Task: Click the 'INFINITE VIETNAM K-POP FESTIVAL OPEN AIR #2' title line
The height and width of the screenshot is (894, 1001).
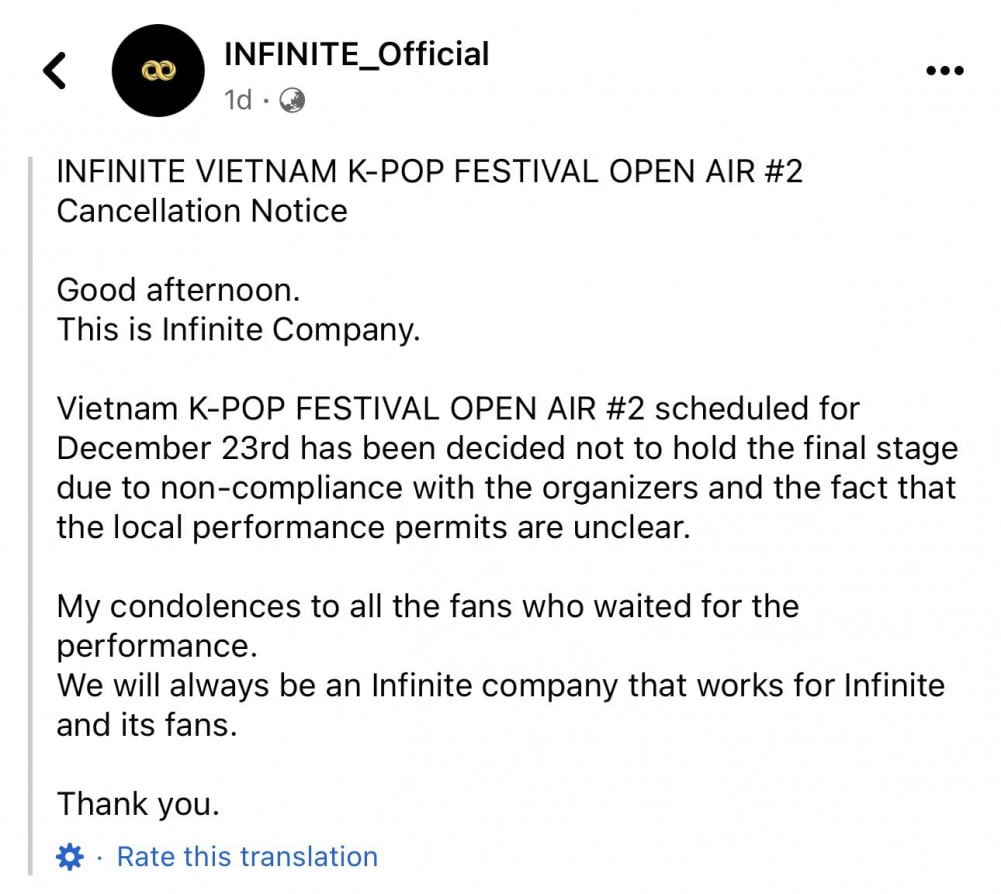Action: tap(430, 172)
